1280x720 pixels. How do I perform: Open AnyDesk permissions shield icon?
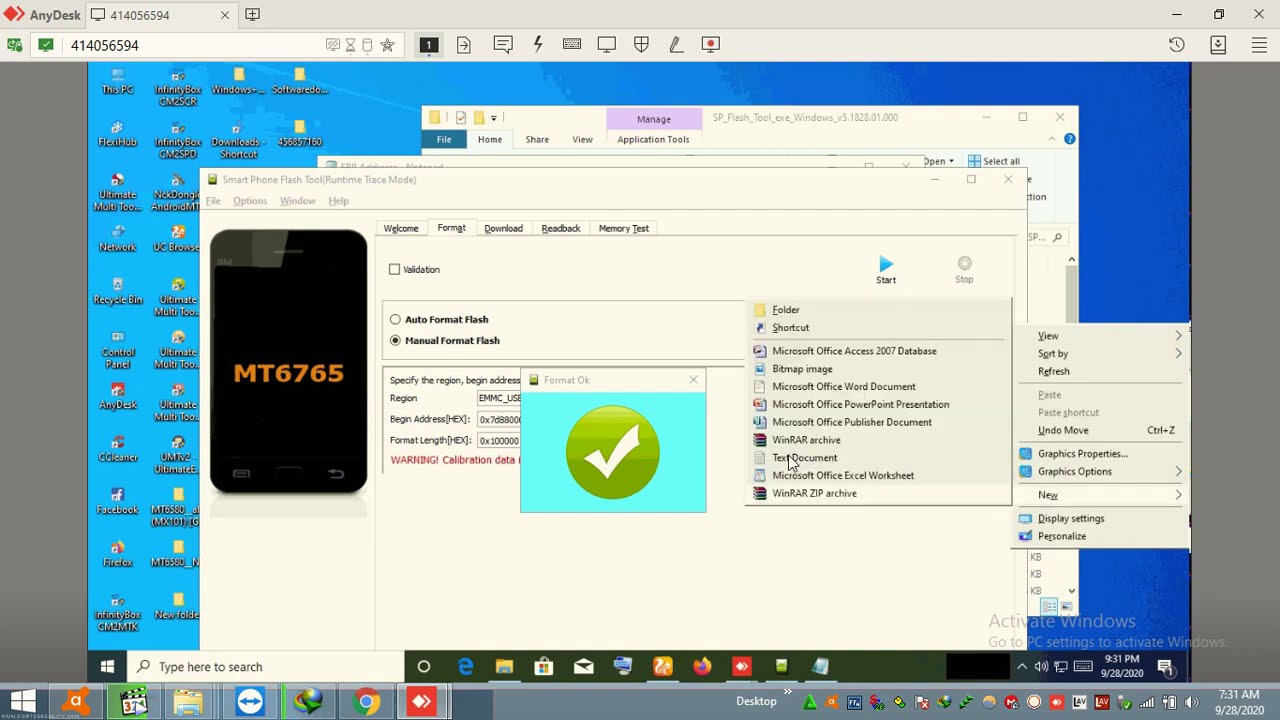[641, 44]
